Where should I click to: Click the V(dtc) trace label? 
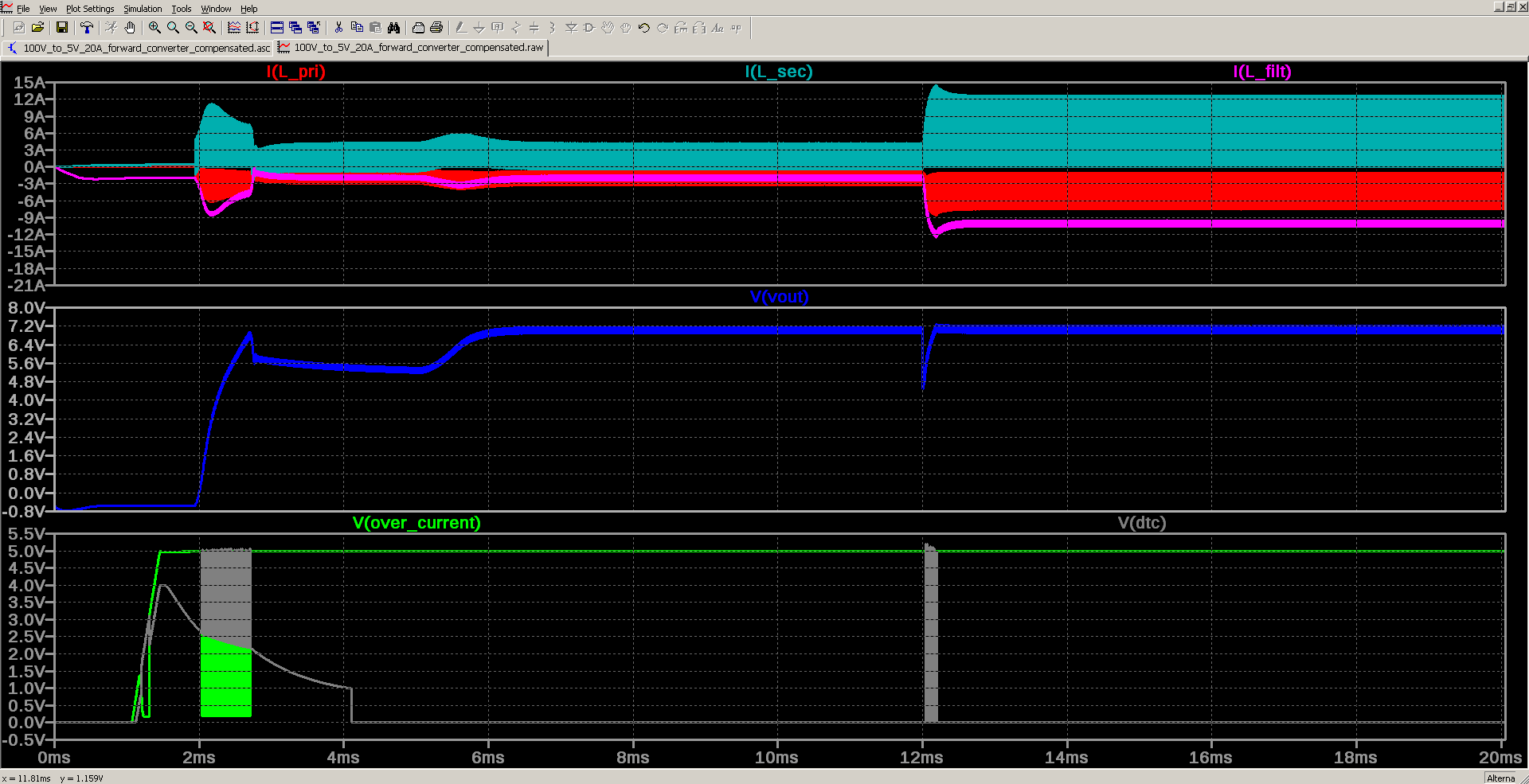[1141, 523]
